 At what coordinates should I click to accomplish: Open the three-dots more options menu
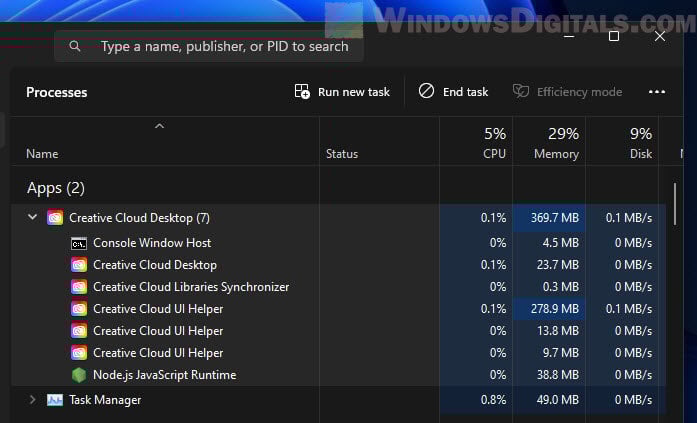[x=657, y=92]
